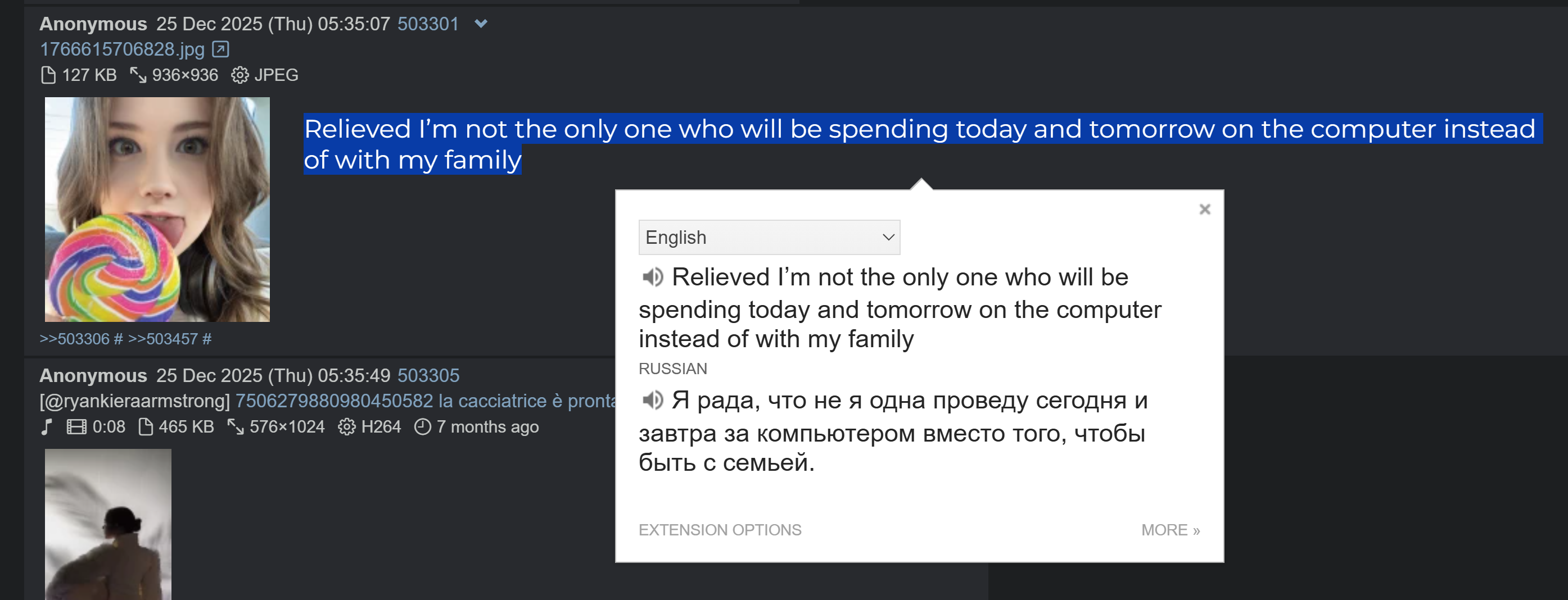Click post number 503305
The image size is (1568, 600).
(x=428, y=375)
